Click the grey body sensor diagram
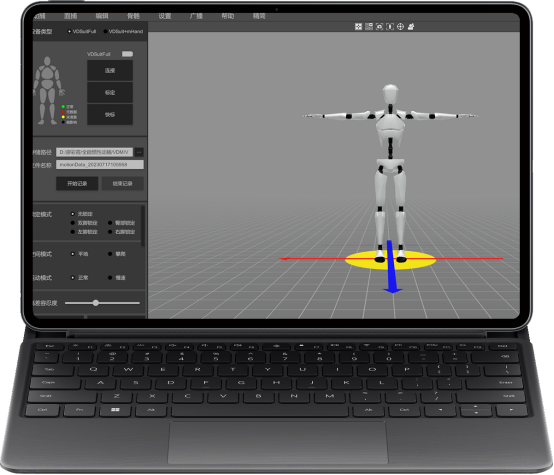The height and width of the screenshot is (475, 554). click(47, 90)
